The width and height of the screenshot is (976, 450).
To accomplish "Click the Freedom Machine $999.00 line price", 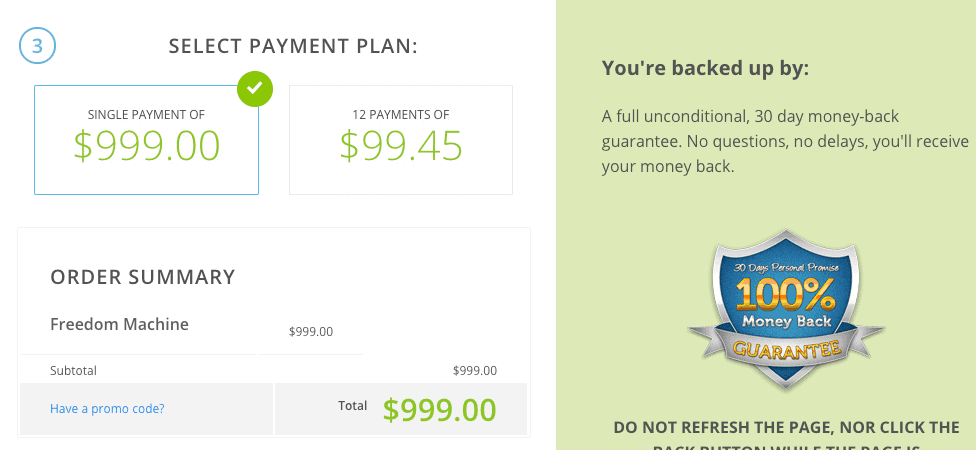I will [x=311, y=332].
